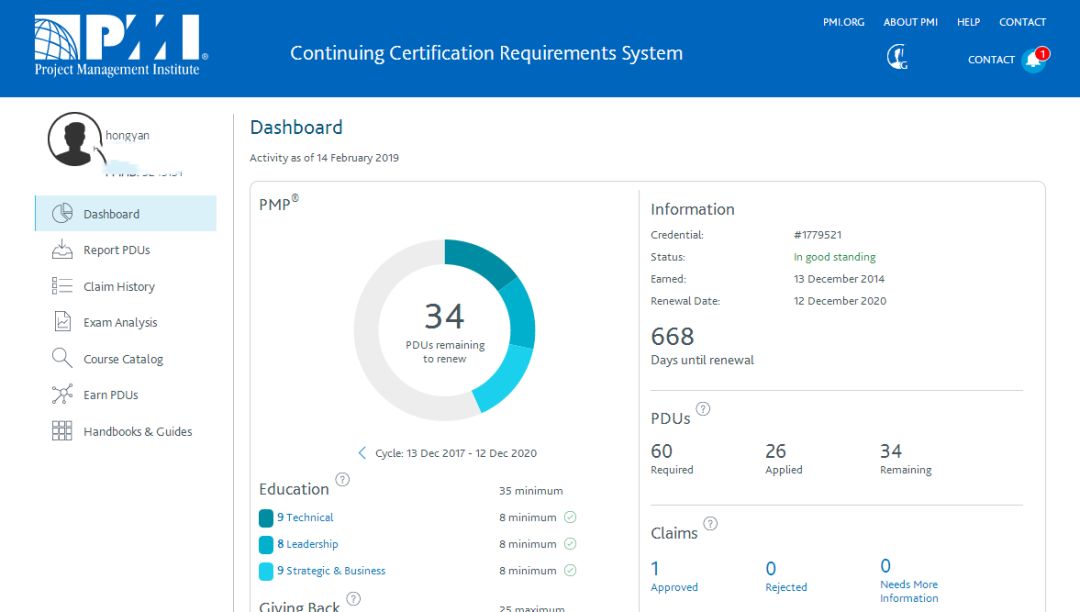Click the 35 minimum Education value
The width and height of the screenshot is (1080, 612).
pos(531,491)
